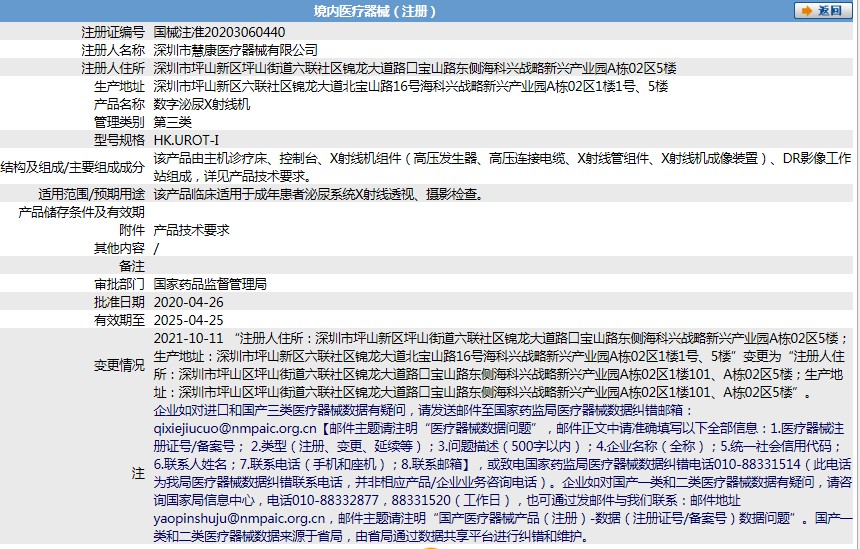Screen dimensions: 860x549
Task: Select expiry date 2025-04-25
Action: pyautogui.click(x=189, y=320)
